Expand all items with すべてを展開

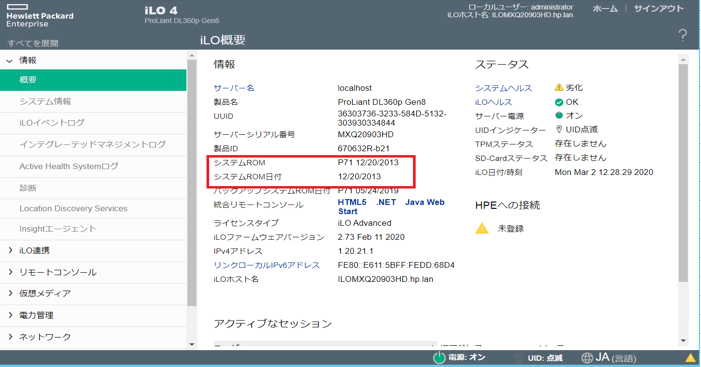point(33,43)
